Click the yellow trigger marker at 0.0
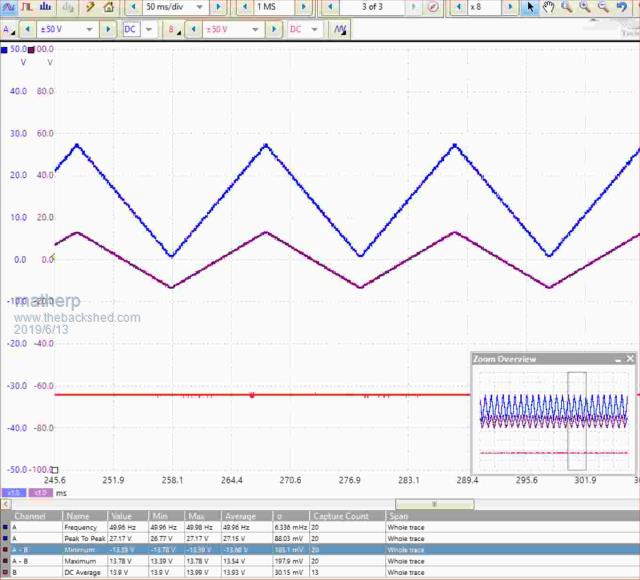 coord(53,258)
